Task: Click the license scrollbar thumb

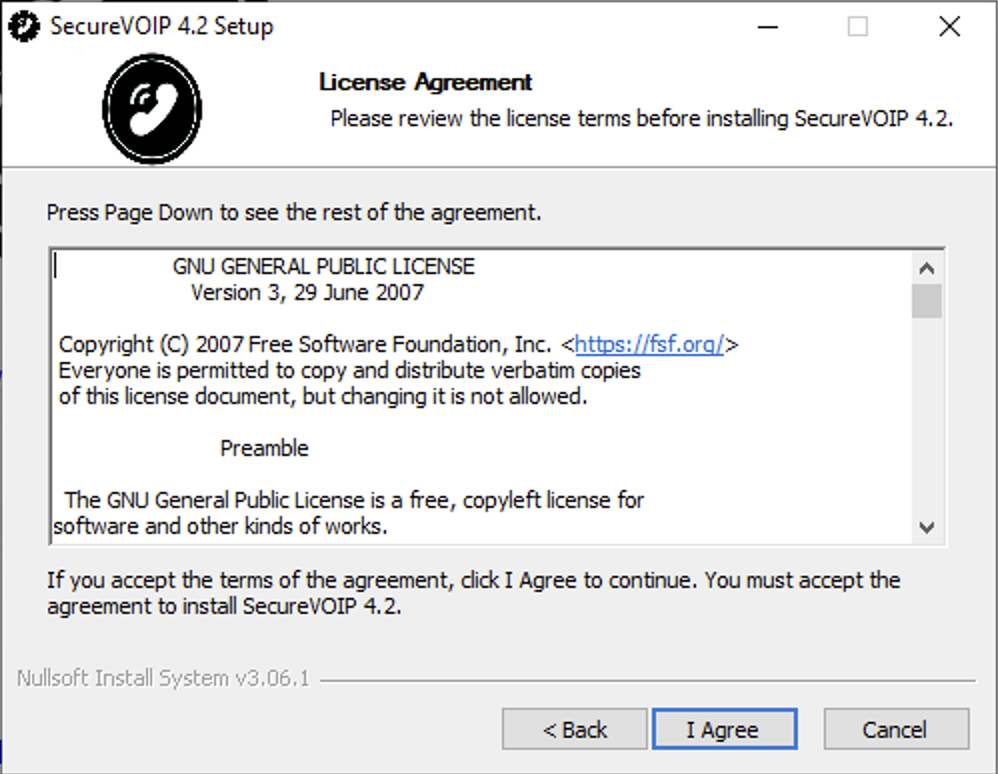Action: coord(927,300)
